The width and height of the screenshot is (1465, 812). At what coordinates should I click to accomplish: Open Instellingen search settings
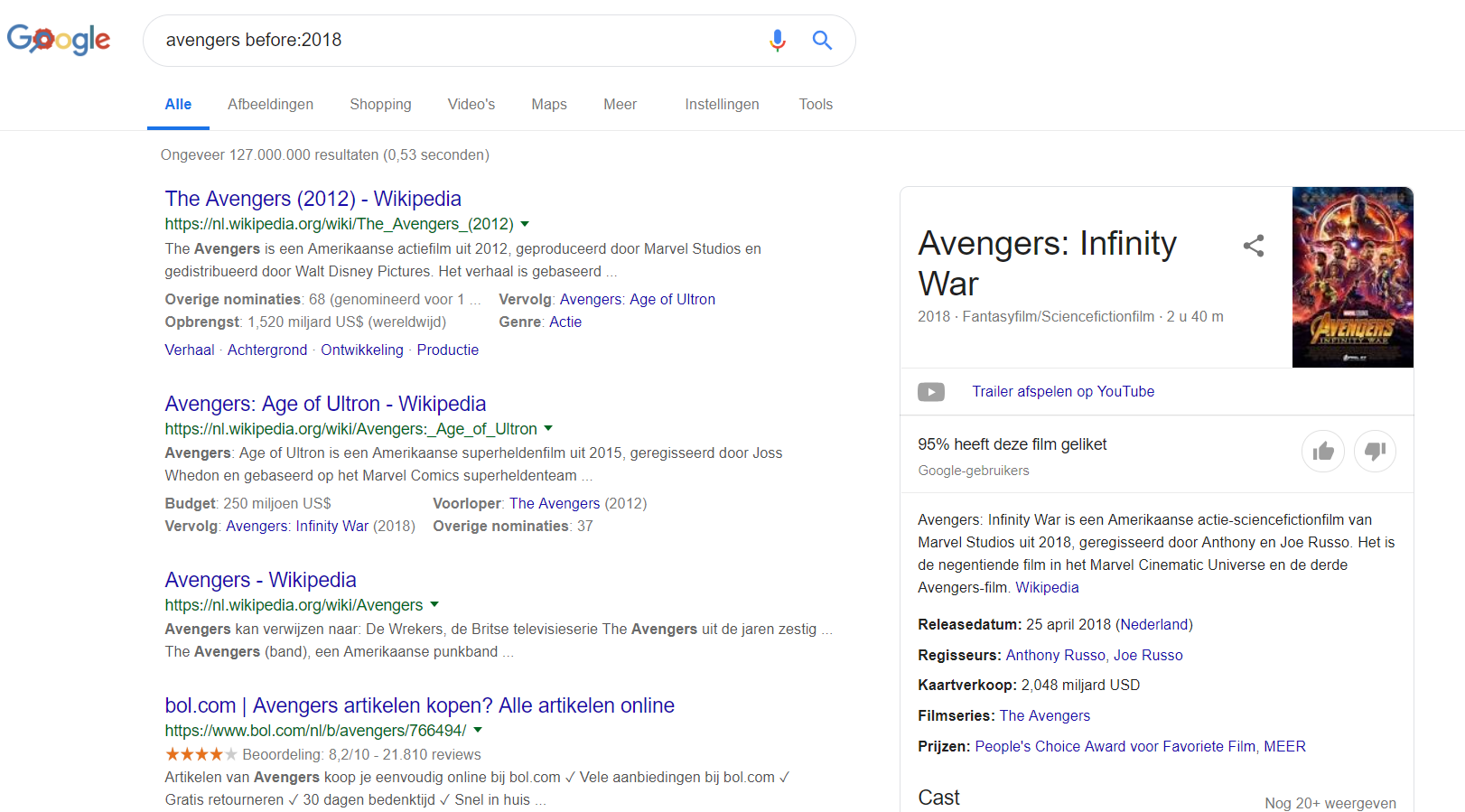(722, 105)
